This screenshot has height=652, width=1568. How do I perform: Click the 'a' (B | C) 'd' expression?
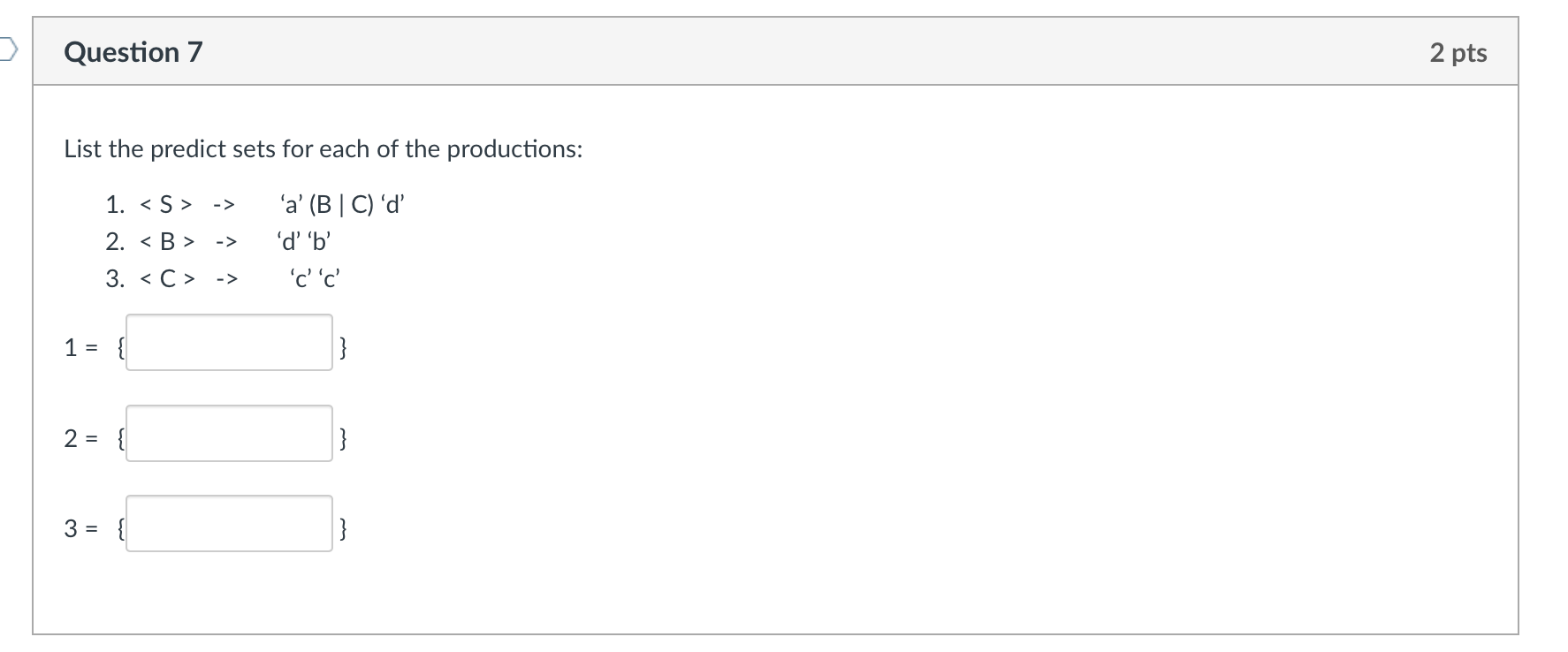tap(342, 205)
